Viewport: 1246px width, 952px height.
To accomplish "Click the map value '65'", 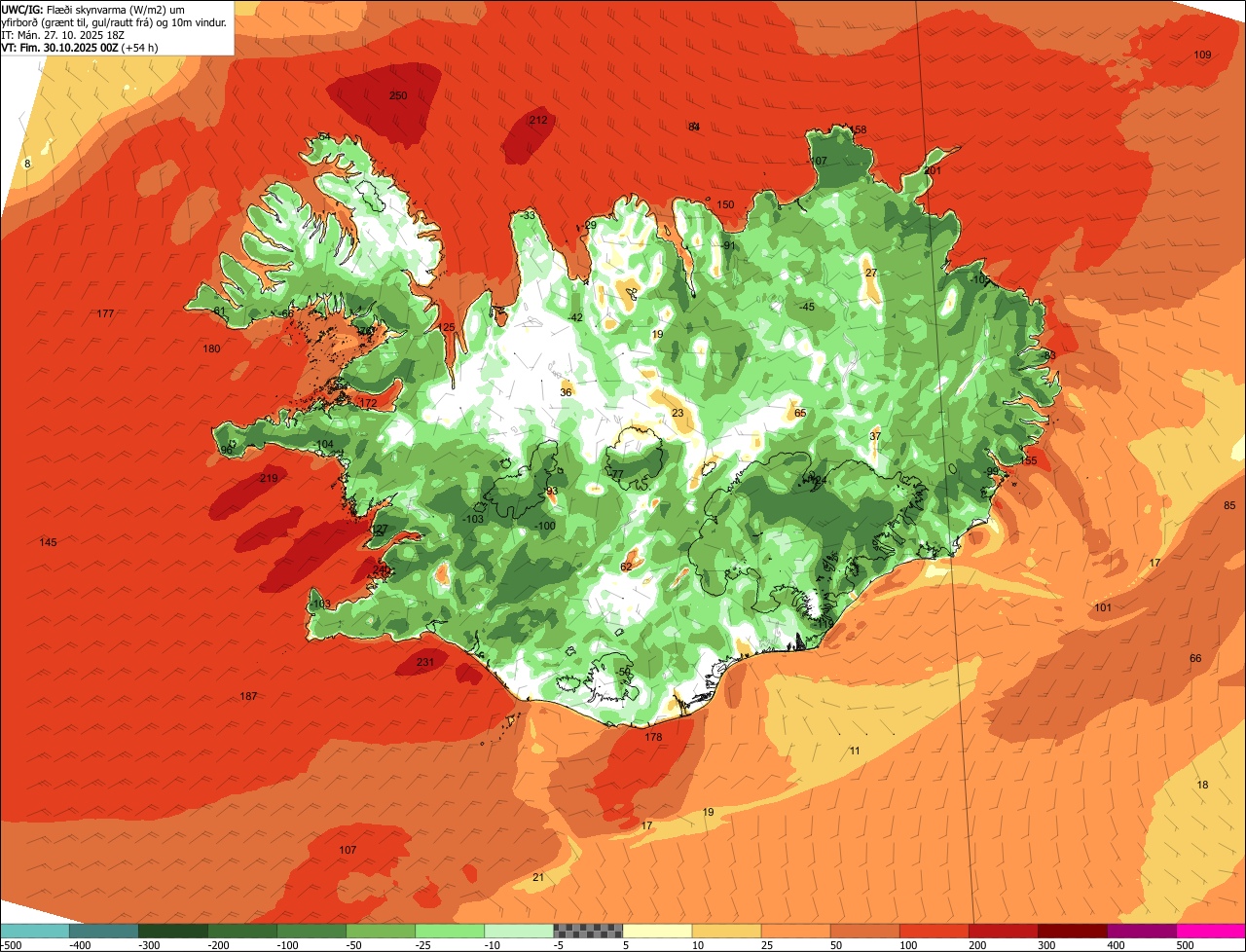I will pyautogui.click(x=800, y=413).
